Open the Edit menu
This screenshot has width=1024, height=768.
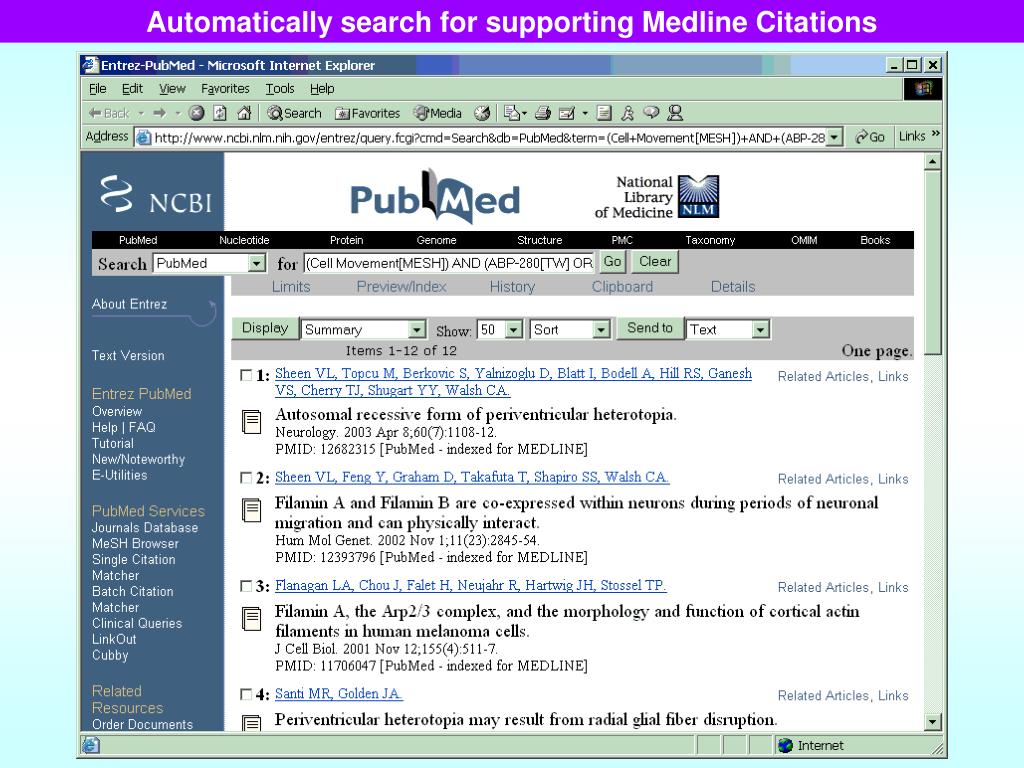132,89
